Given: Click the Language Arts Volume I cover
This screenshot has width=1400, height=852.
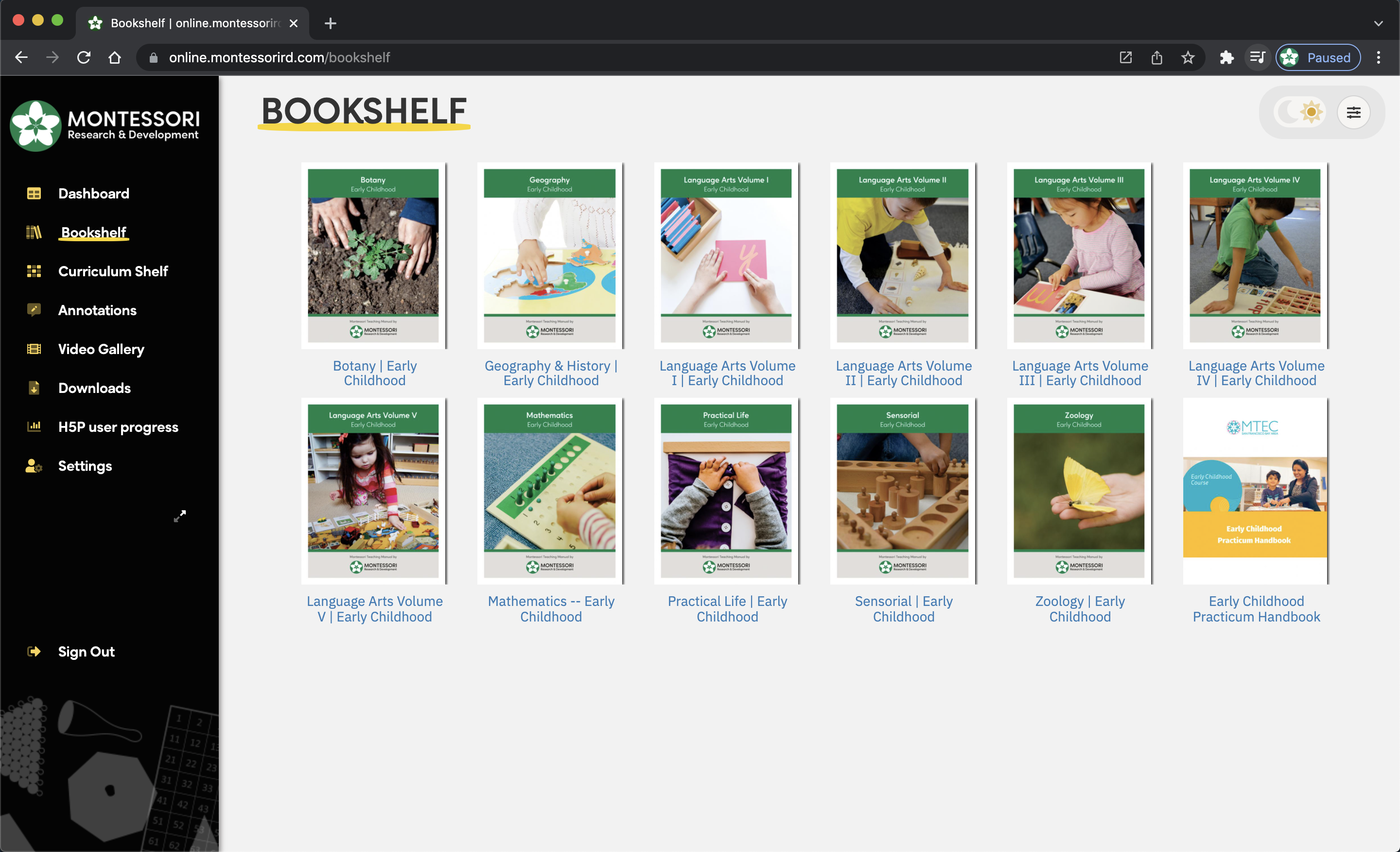Looking at the screenshot, I should [x=727, y=256].
